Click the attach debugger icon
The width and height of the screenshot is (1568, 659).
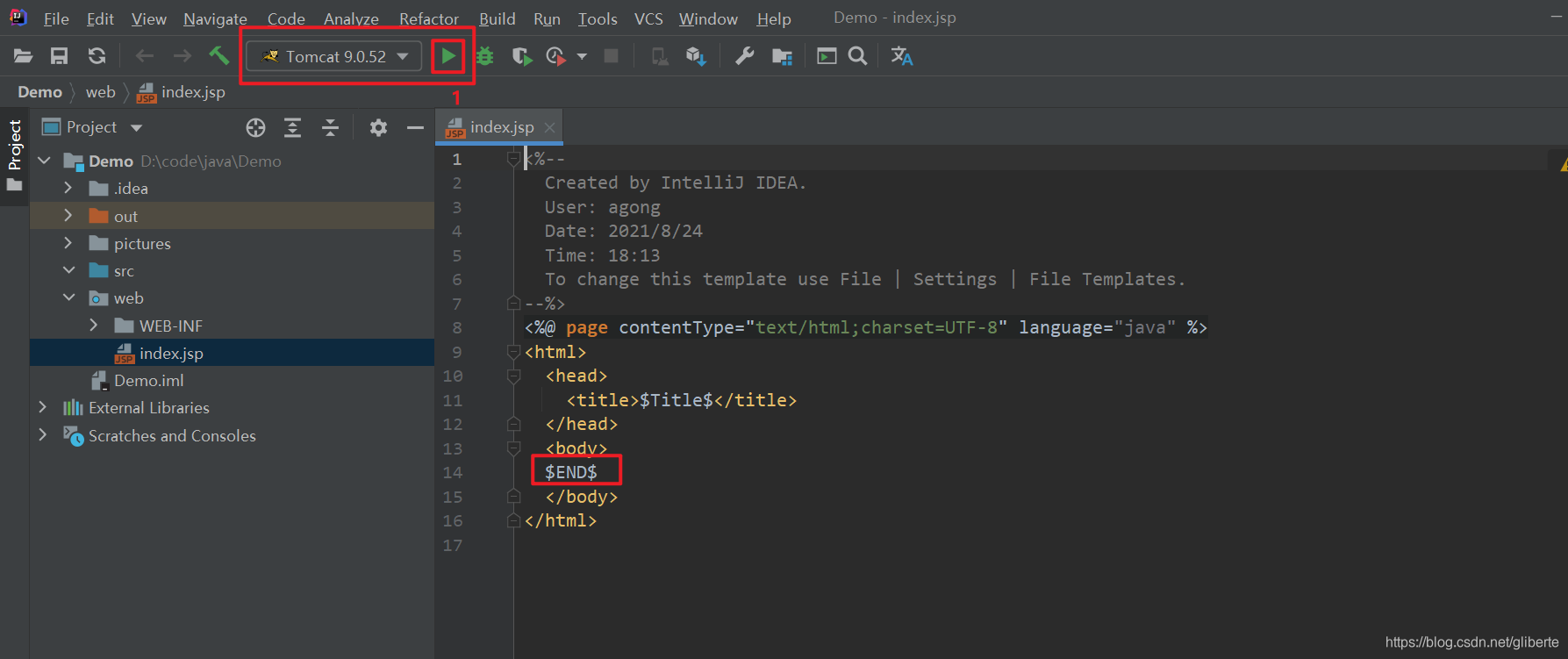tap(660, 56)
